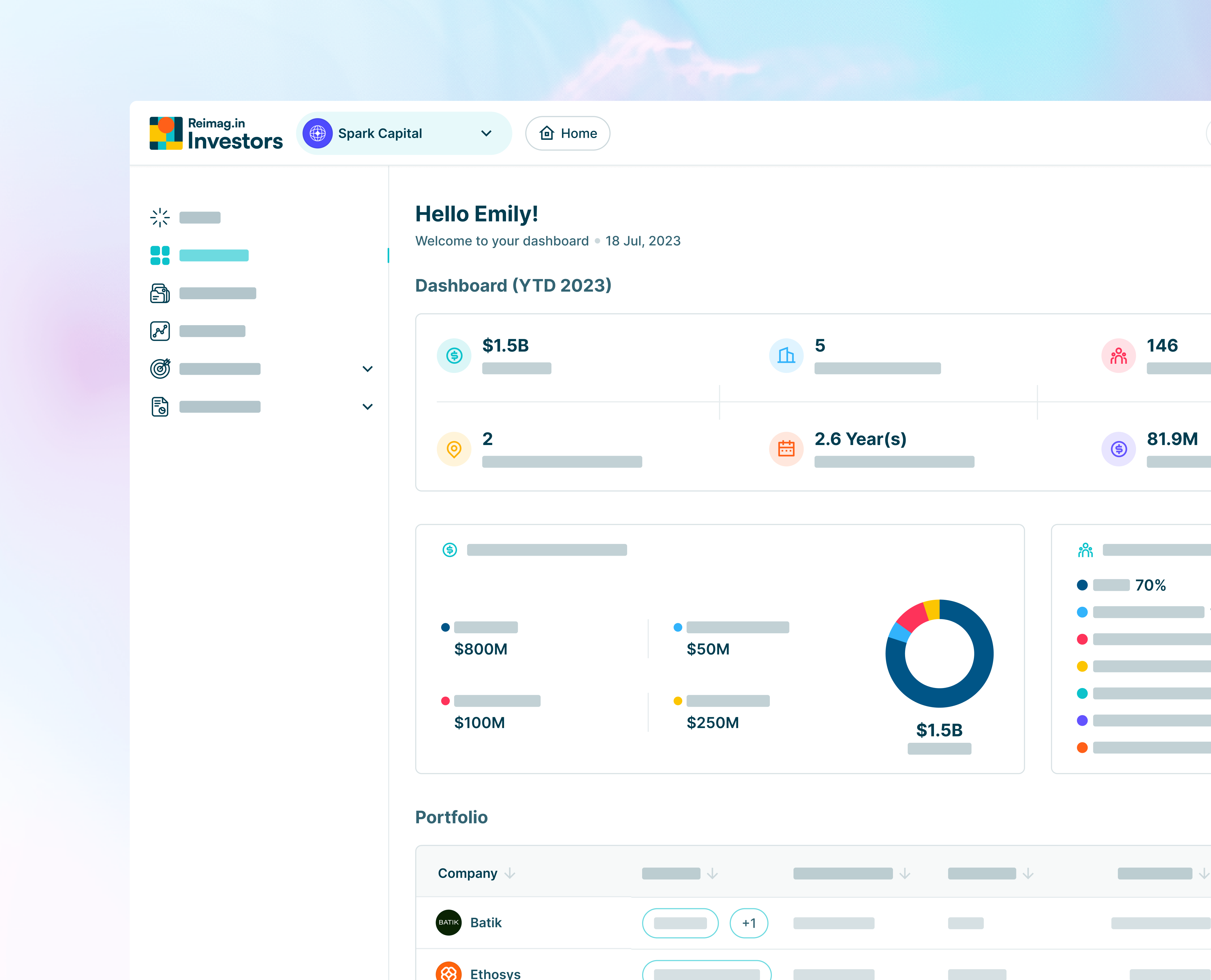Select the active dashboard grid icon
The height and width of the screenshot is (980, 1211).
point(160,255)
